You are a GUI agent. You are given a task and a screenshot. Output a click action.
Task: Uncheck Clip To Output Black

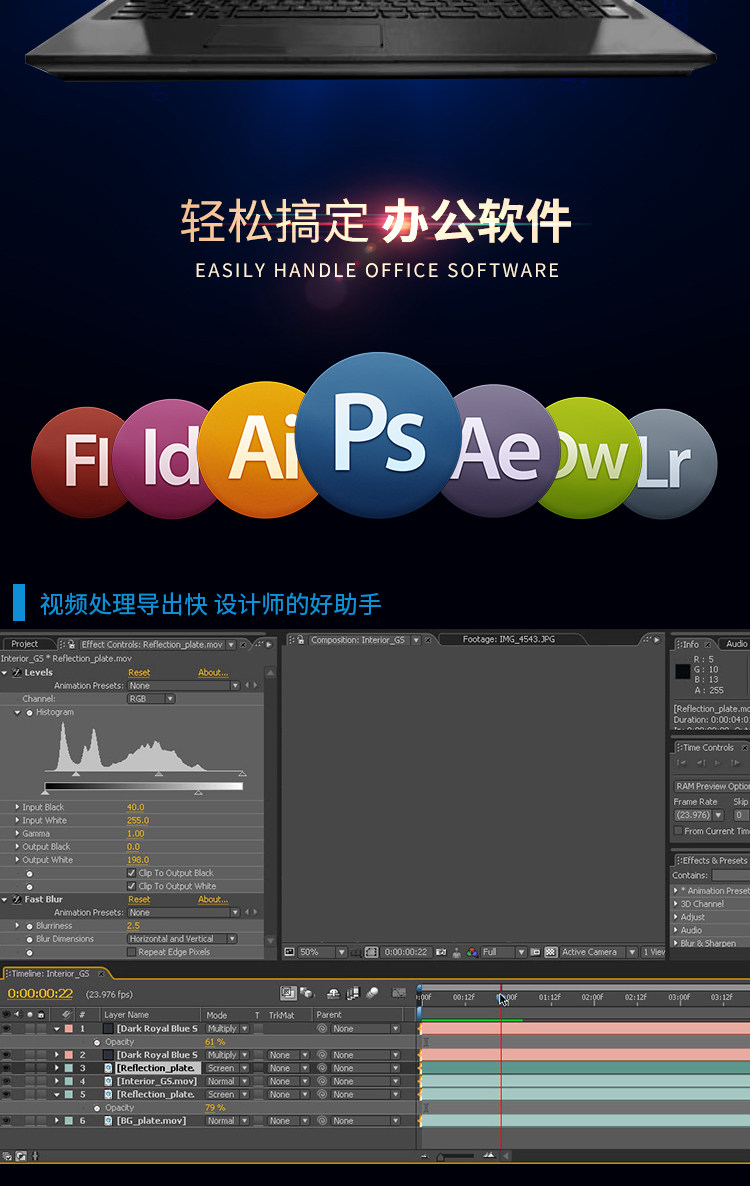click(132, 873)
